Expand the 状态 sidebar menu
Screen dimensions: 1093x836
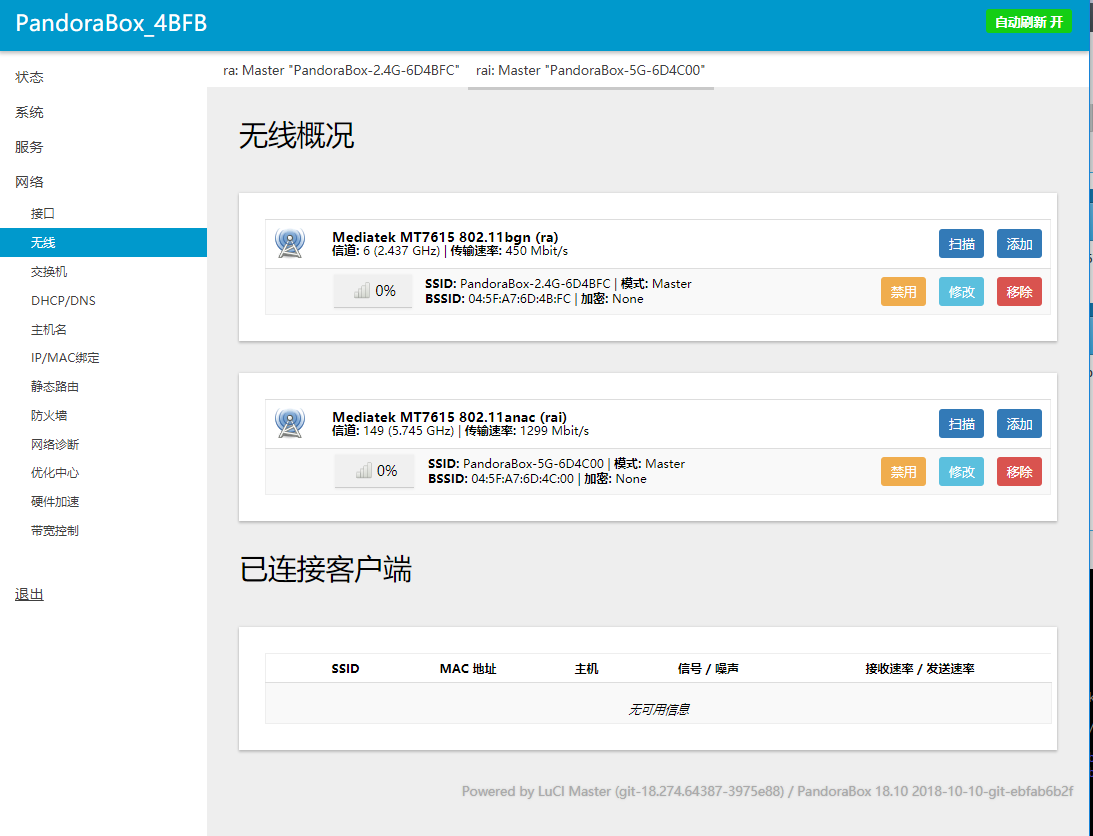[30, 77]
